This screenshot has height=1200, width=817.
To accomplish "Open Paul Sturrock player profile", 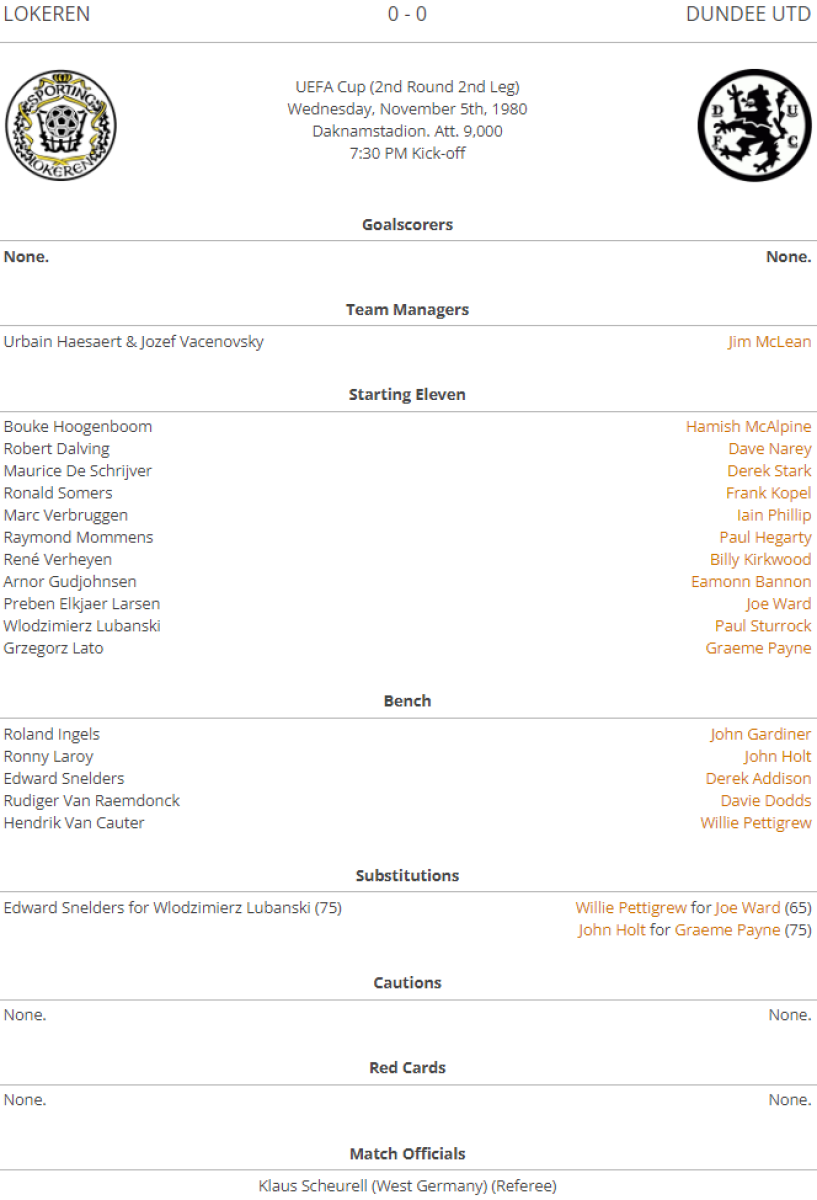I will (763, 626).
